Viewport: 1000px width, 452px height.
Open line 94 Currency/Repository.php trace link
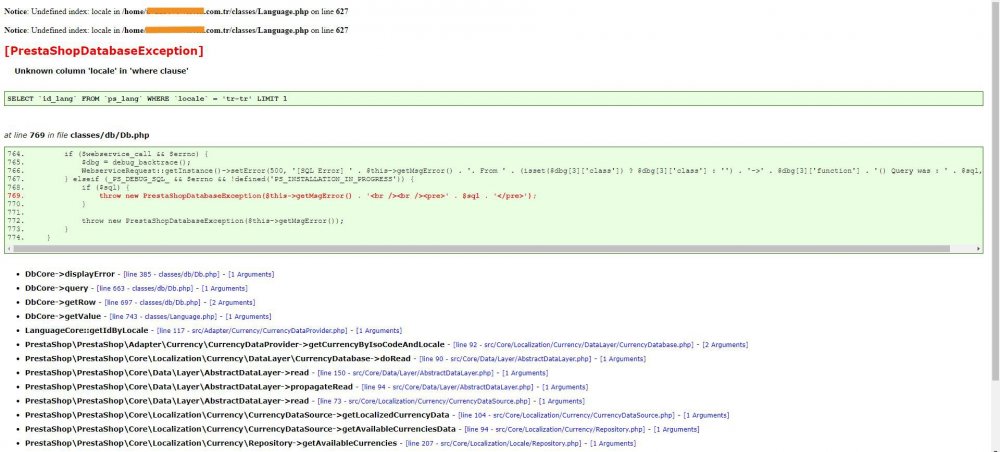555,429
